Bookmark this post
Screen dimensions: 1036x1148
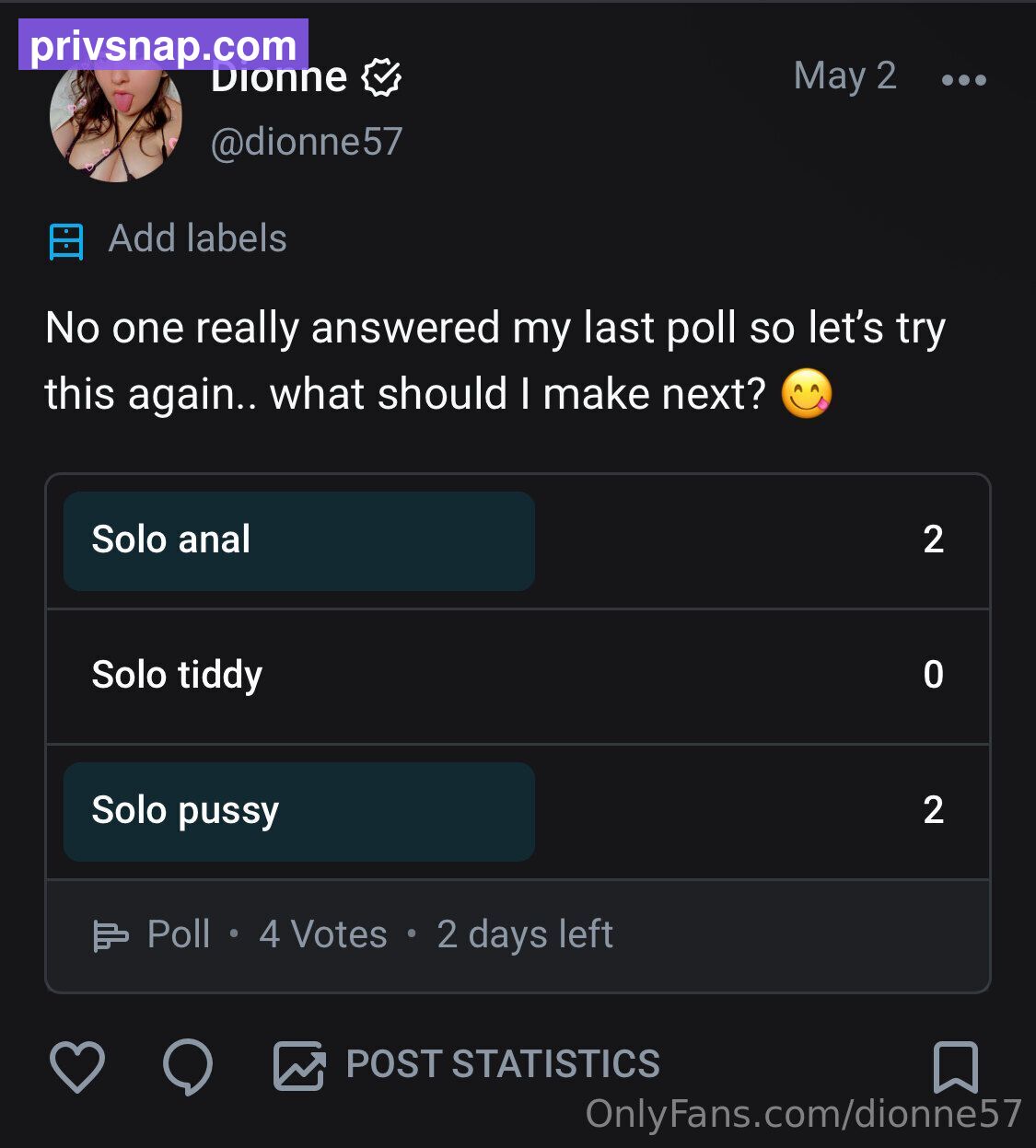point(956,1067)
